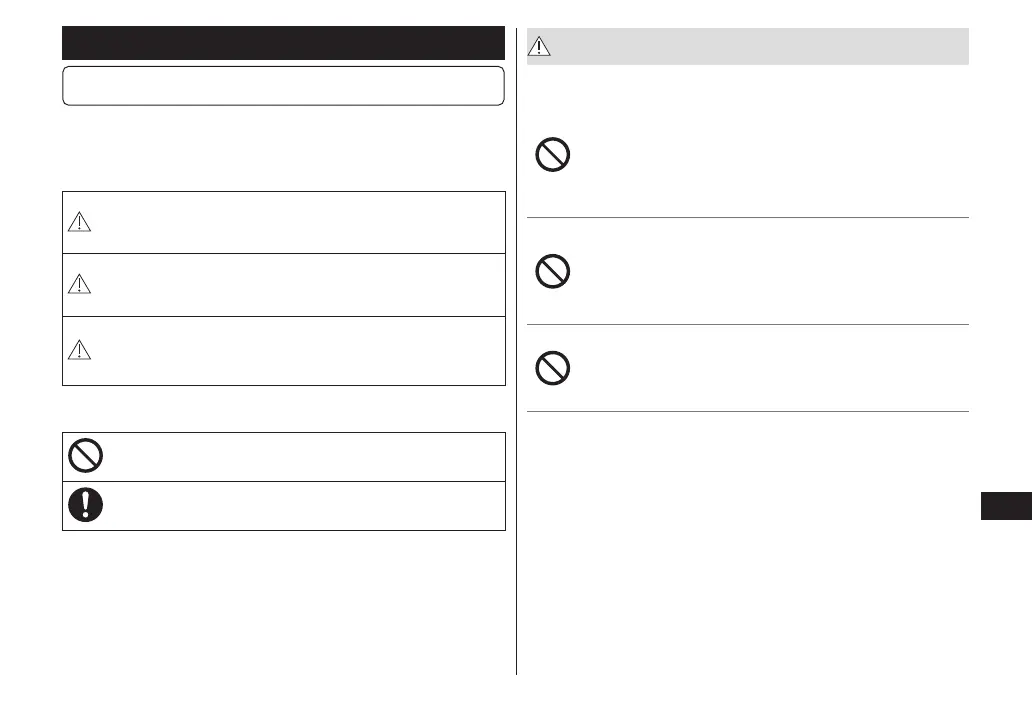Click the black exclamation mark mandatory symbol

tap(84, 505)
